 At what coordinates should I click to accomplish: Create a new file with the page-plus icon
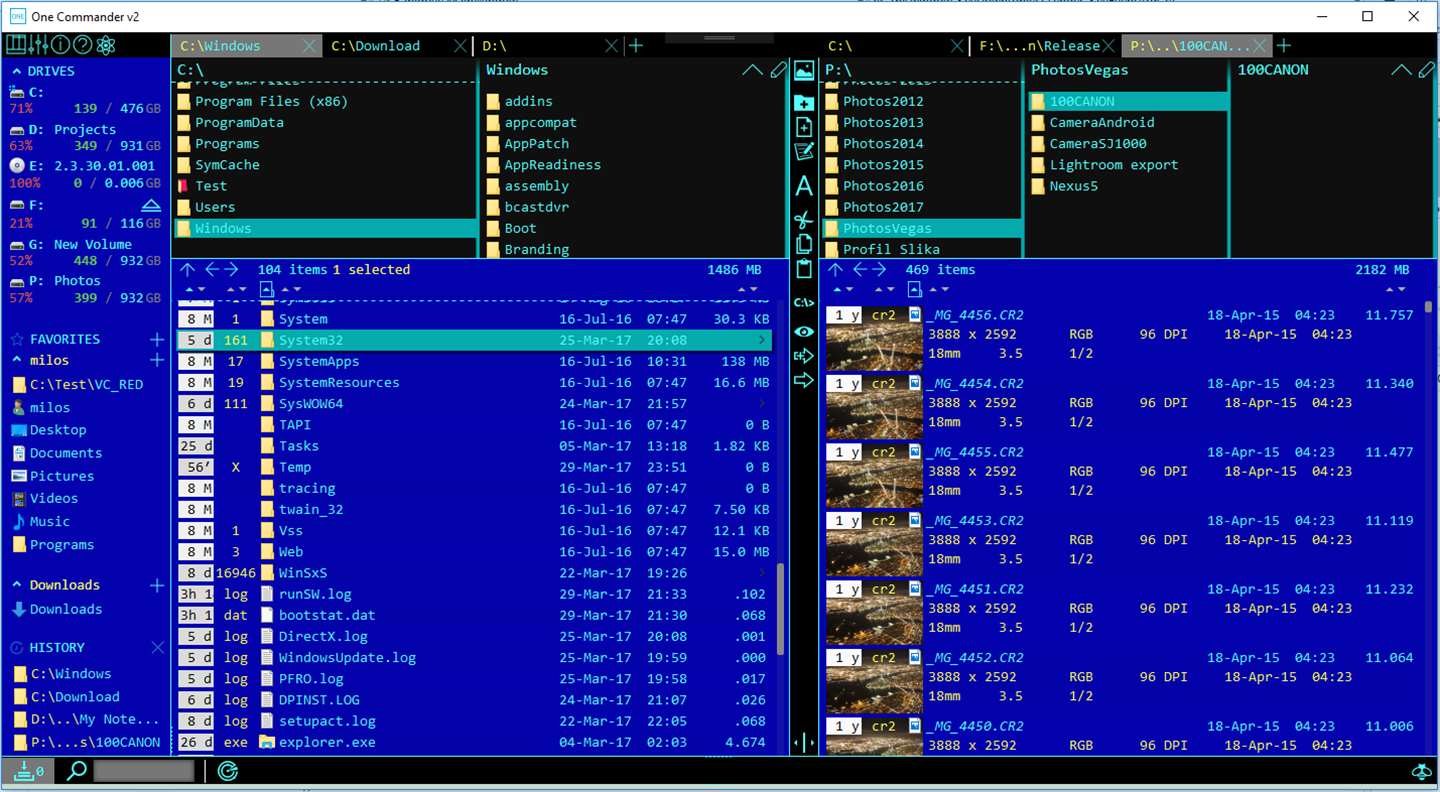pos(804,128)
